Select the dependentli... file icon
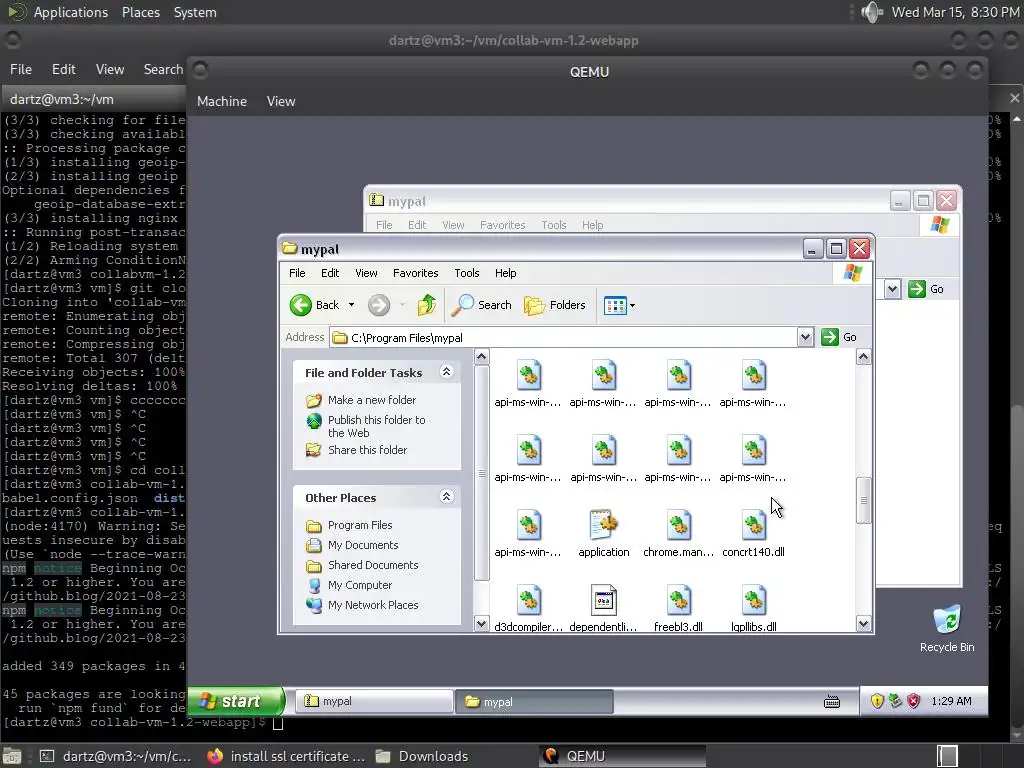1024x768 pixels. coord(603,600)
